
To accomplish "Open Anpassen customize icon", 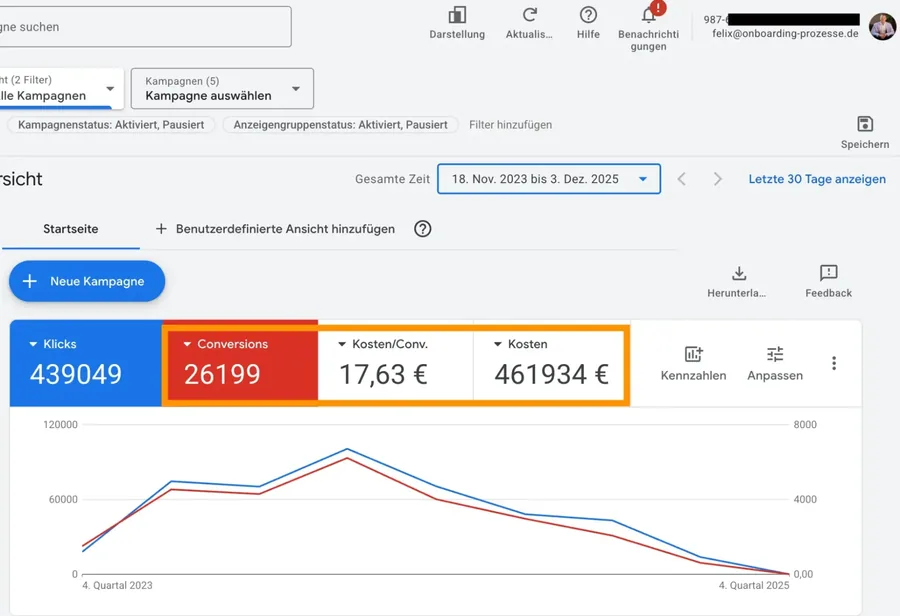I will 775,354.
